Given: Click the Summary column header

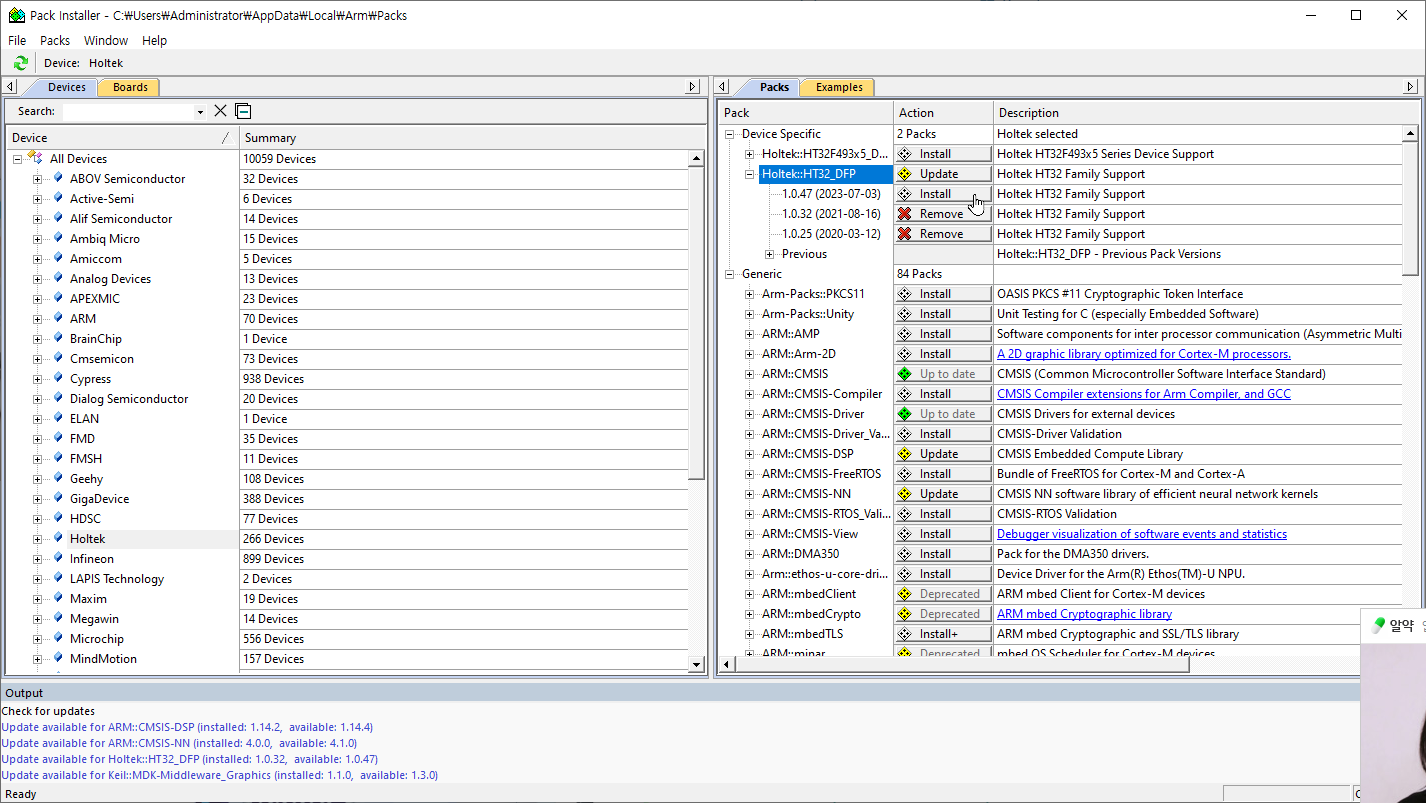Looking at the screenshot, I should coord(472,138).
